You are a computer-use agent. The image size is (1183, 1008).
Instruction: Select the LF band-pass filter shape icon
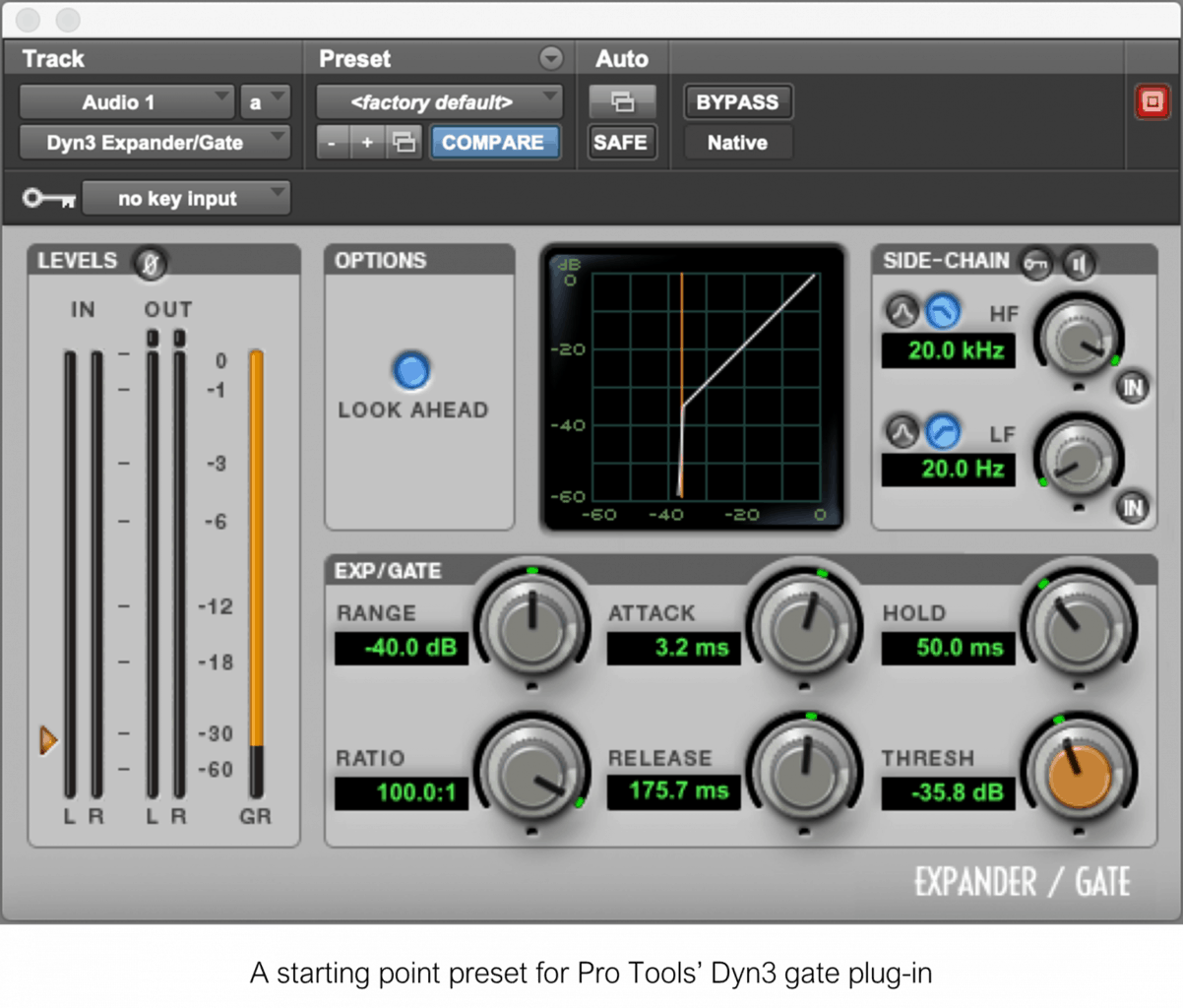pos(903,430)
